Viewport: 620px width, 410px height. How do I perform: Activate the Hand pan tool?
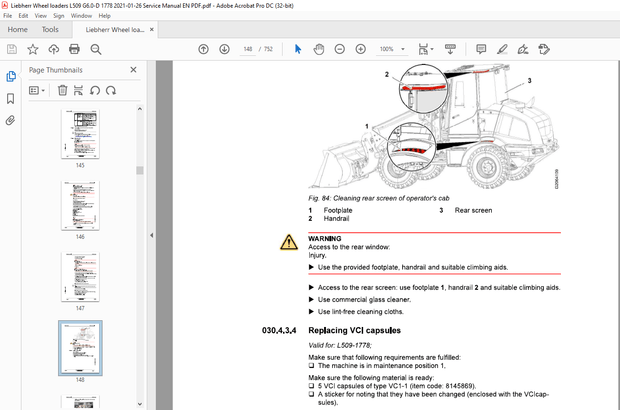point(319,49)
